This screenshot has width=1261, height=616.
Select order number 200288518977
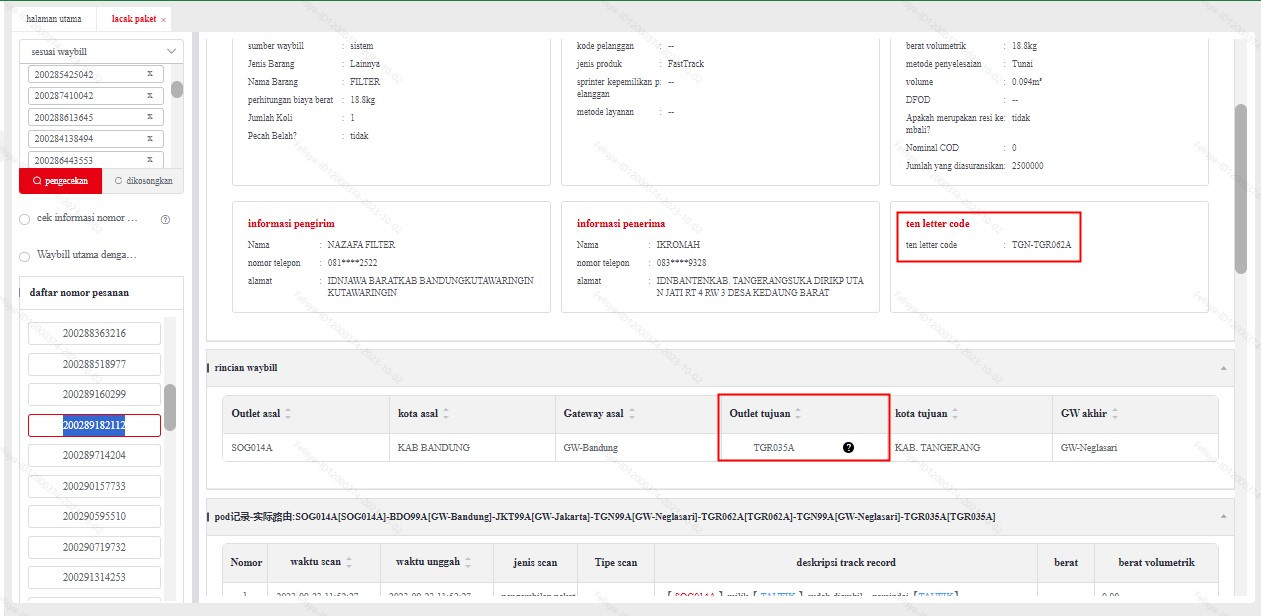click(x=94, y=364)
